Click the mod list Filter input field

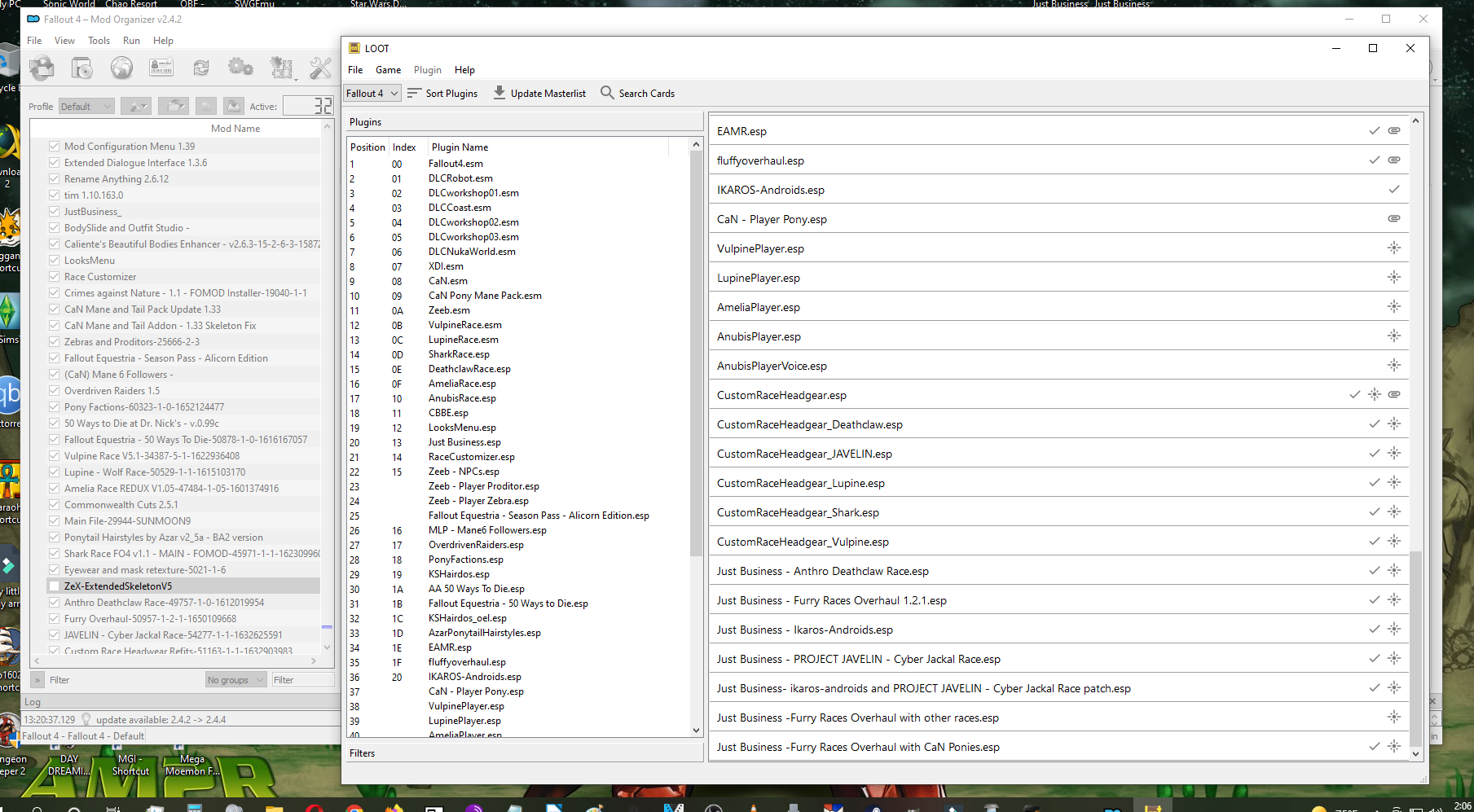[x=302, y=679]
